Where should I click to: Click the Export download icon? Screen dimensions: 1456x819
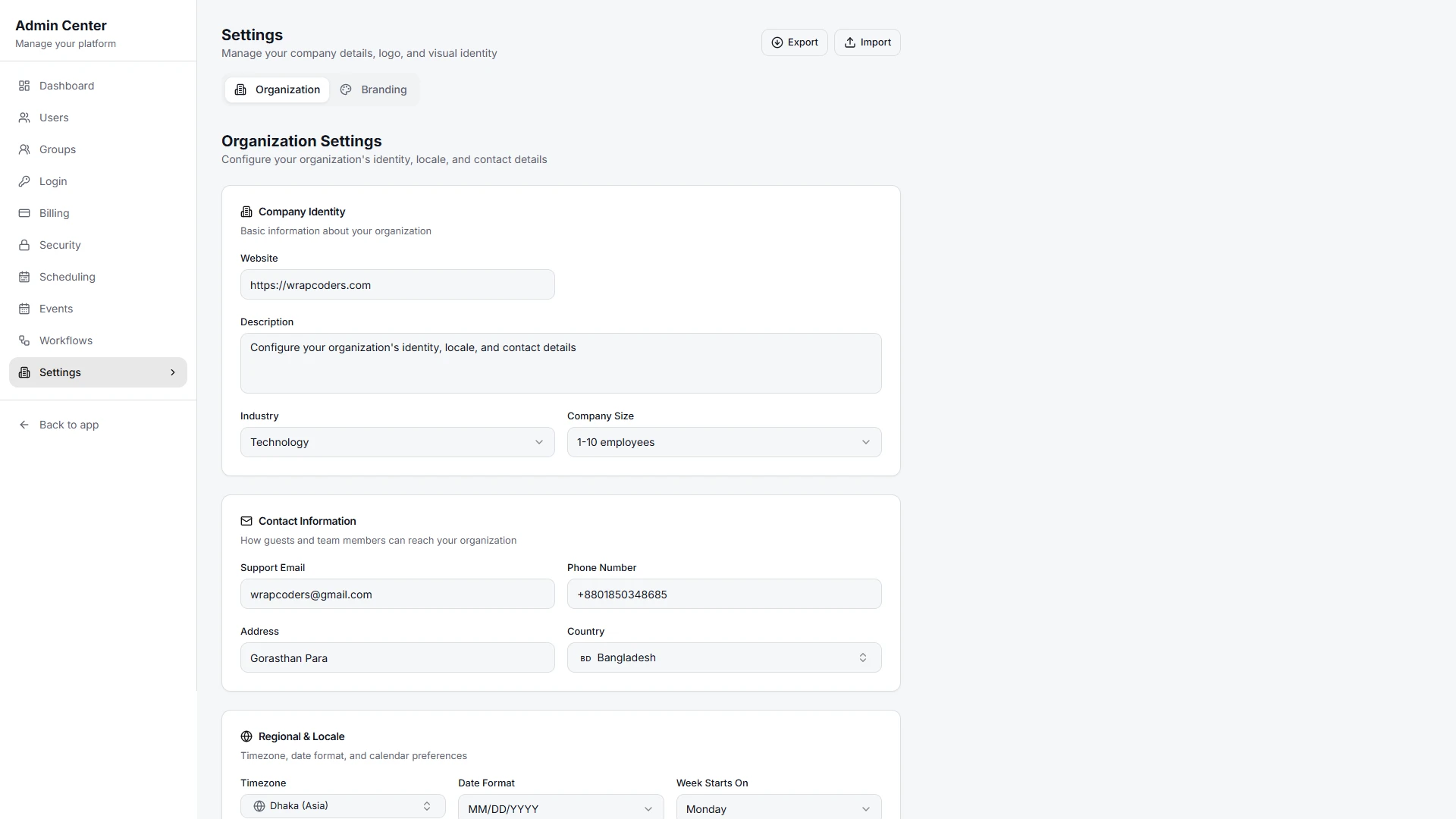777,42
